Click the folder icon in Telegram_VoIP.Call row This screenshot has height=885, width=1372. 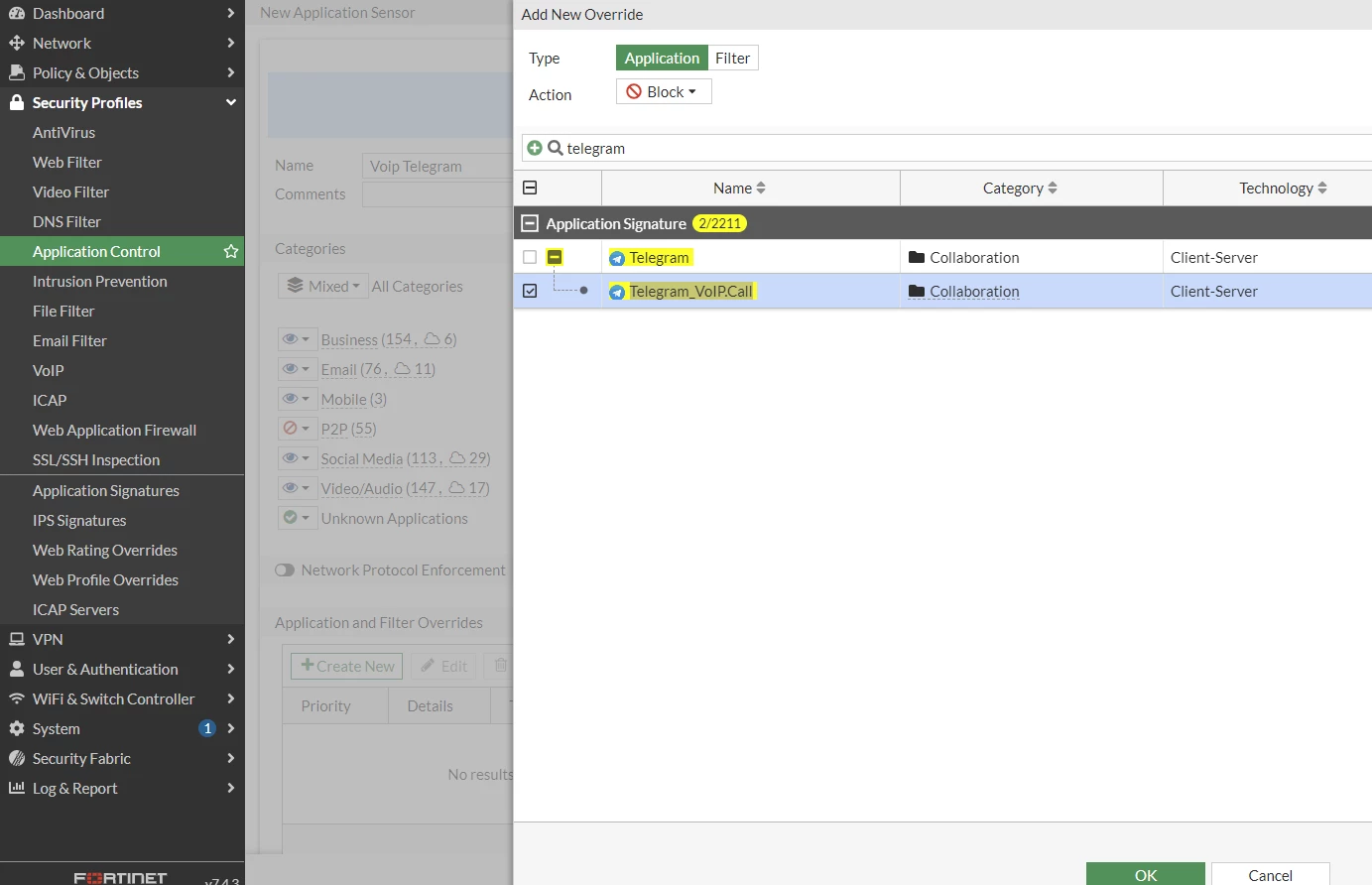pyautogui.click(x=917, y=292)
